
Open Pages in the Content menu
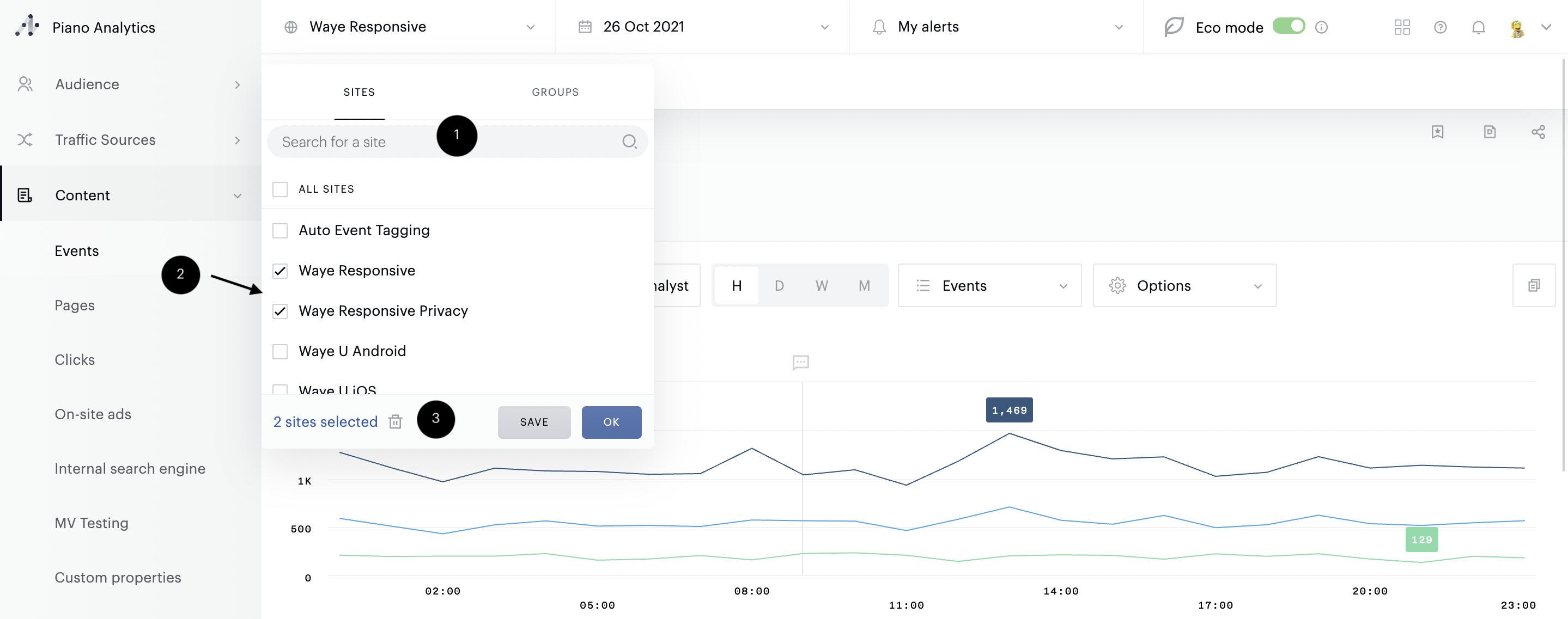74,305
